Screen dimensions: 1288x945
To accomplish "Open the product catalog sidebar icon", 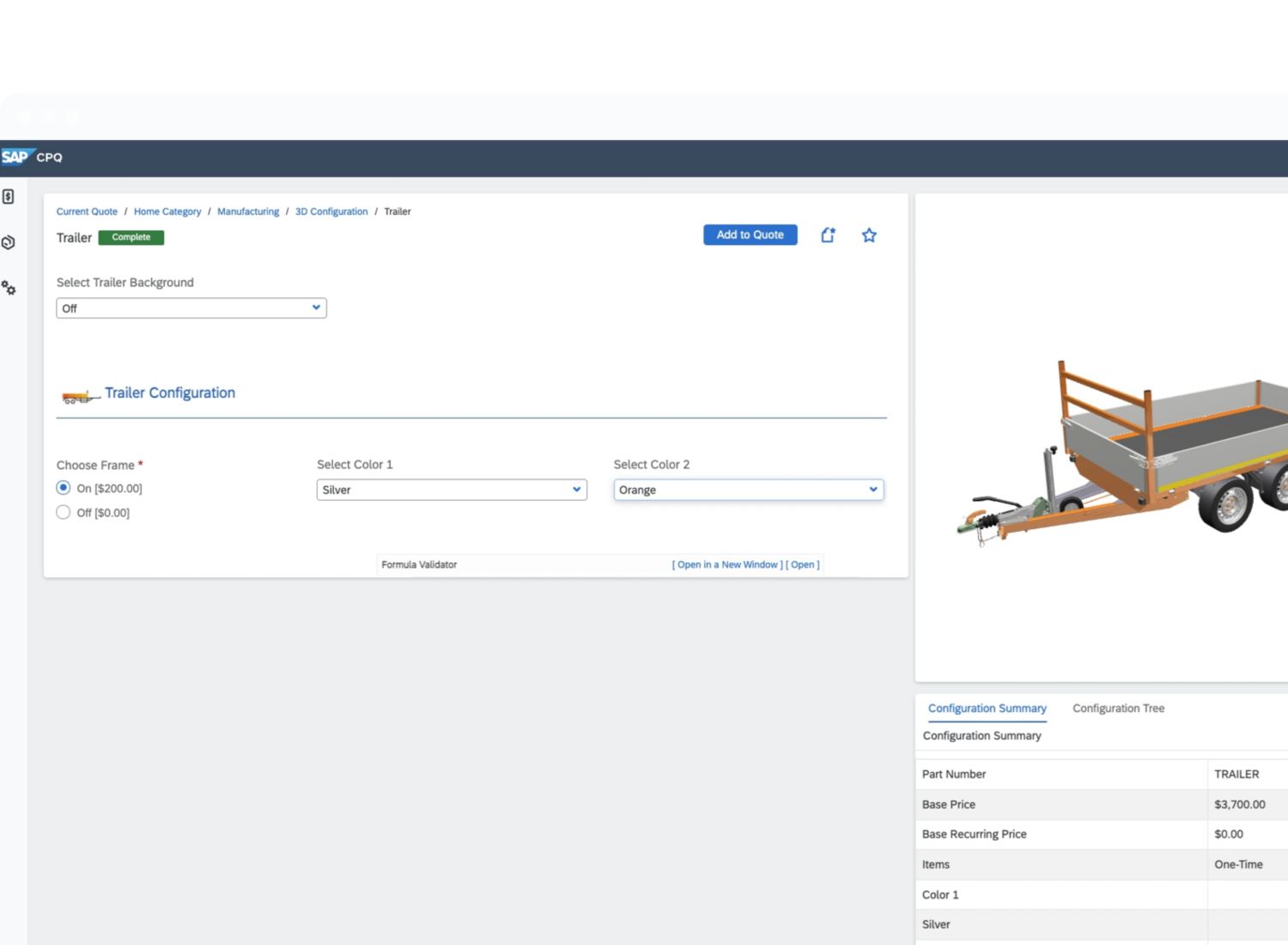I will pos(9,242).
